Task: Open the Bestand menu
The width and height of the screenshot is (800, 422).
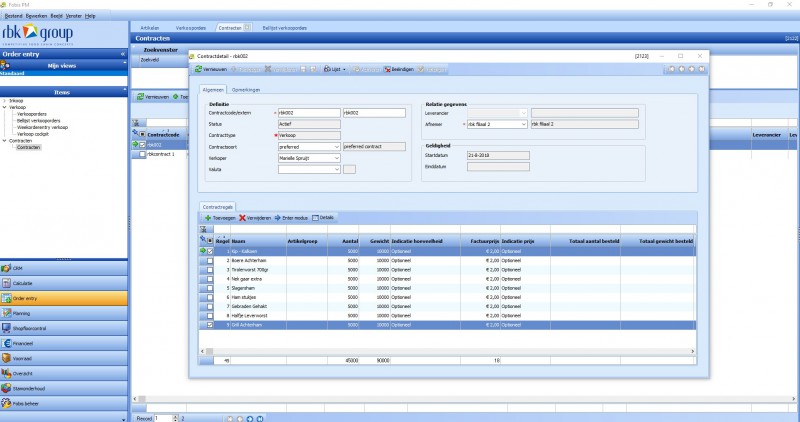Action: [13, 16]
